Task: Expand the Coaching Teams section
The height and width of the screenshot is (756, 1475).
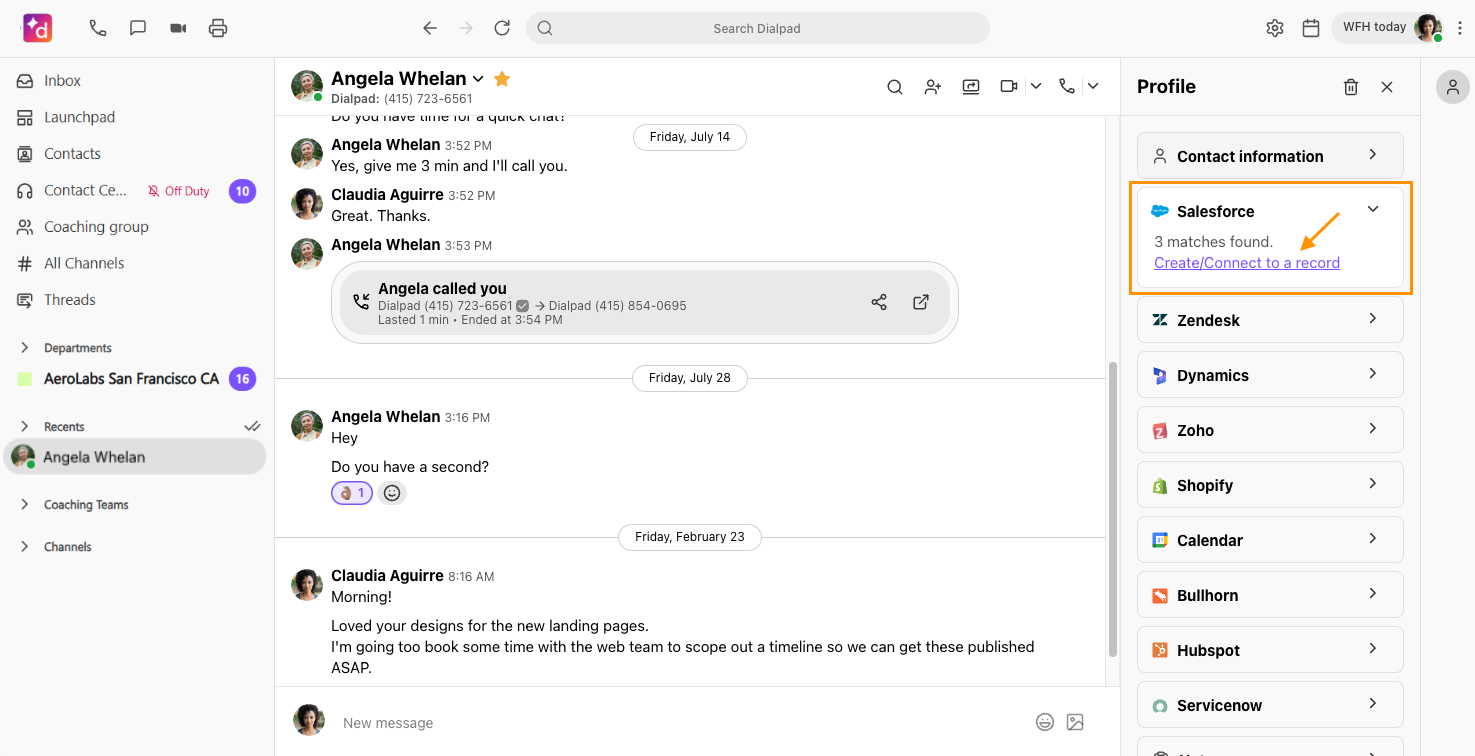Action: pos(25,505)
